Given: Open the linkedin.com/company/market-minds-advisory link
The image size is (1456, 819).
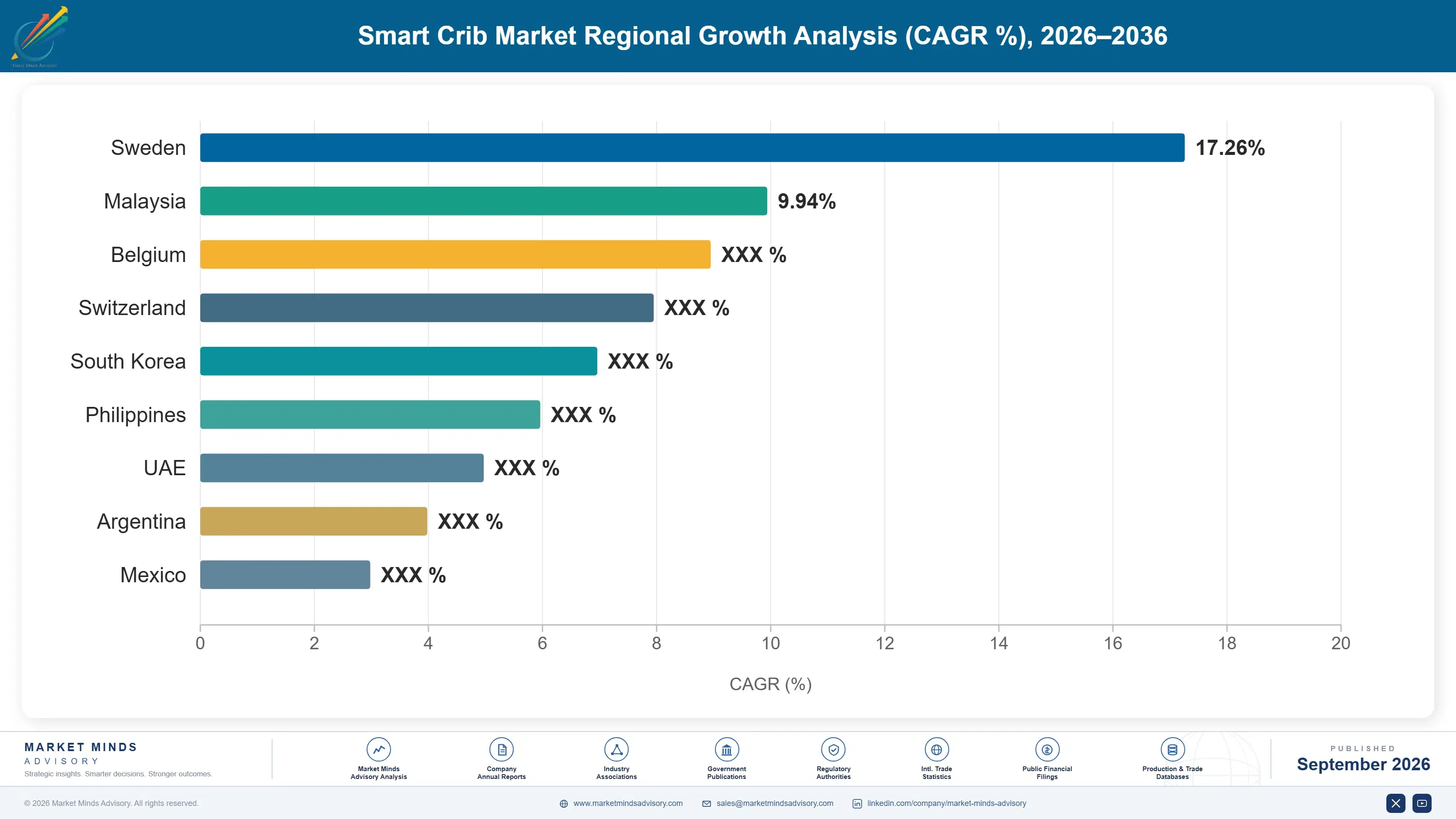Looking at the screenshot, I should 947,803.
